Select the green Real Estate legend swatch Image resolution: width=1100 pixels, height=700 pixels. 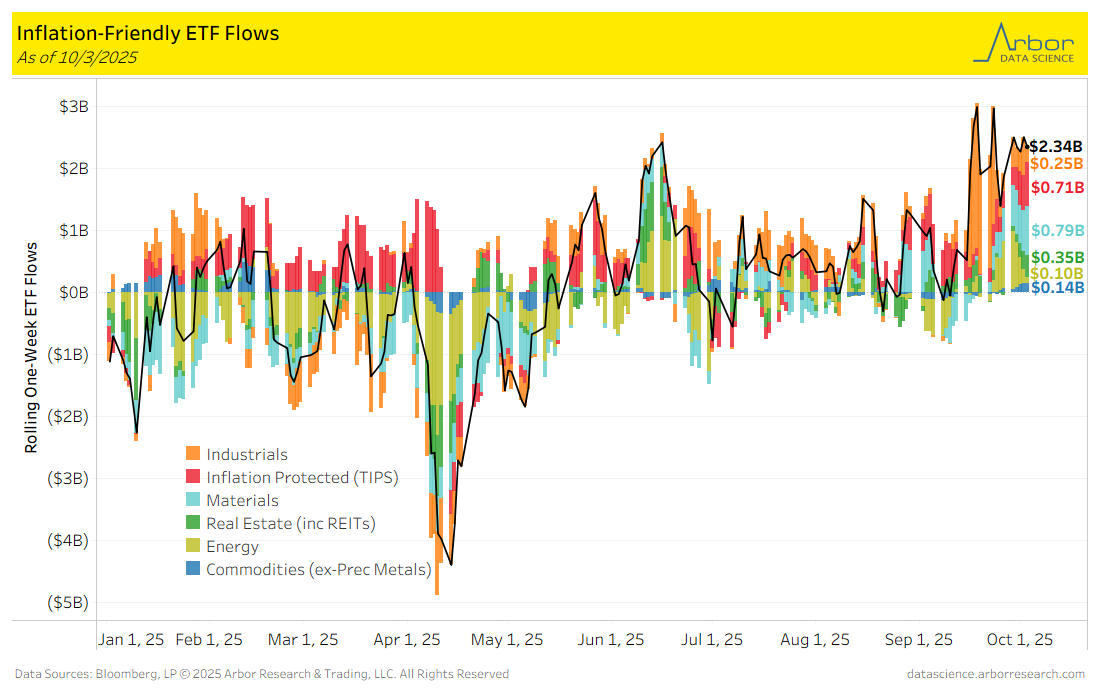[x=193, y=523]
